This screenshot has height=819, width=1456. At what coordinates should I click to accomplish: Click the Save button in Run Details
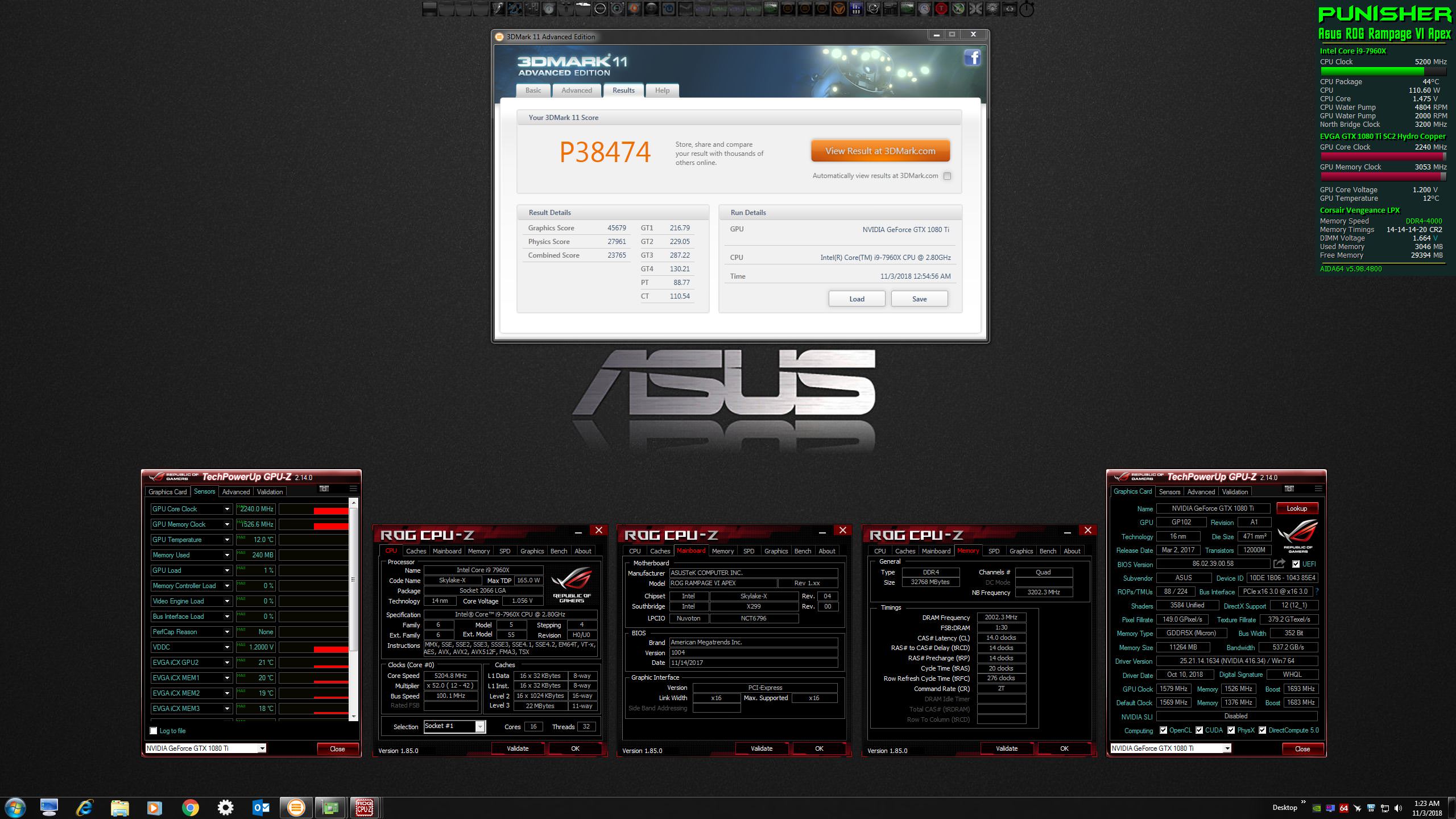(x=919, y=299)
